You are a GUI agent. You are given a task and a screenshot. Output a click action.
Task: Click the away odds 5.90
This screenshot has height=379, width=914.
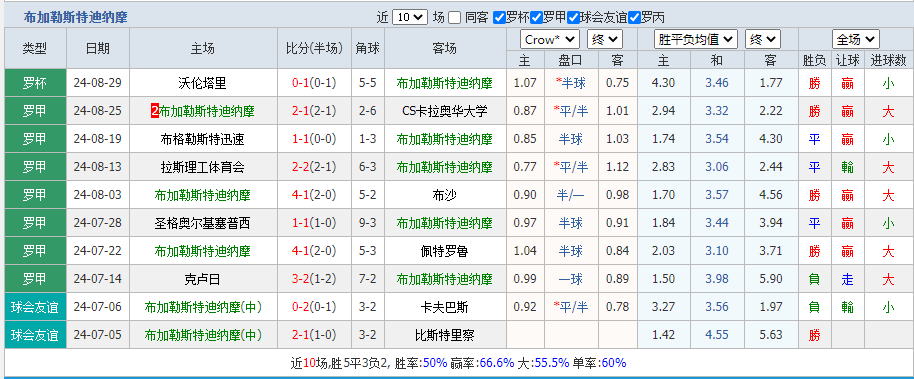point(771,279)
